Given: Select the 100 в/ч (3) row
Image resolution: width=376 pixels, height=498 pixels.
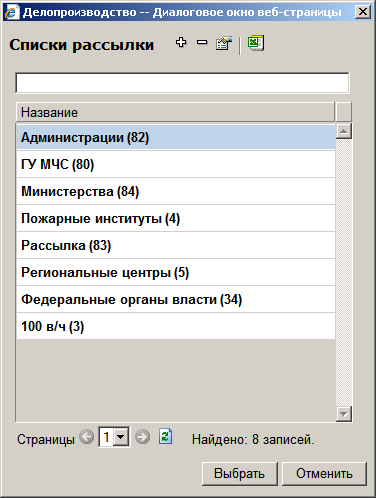Looking at the screenshot, I should tap(176, 326).
